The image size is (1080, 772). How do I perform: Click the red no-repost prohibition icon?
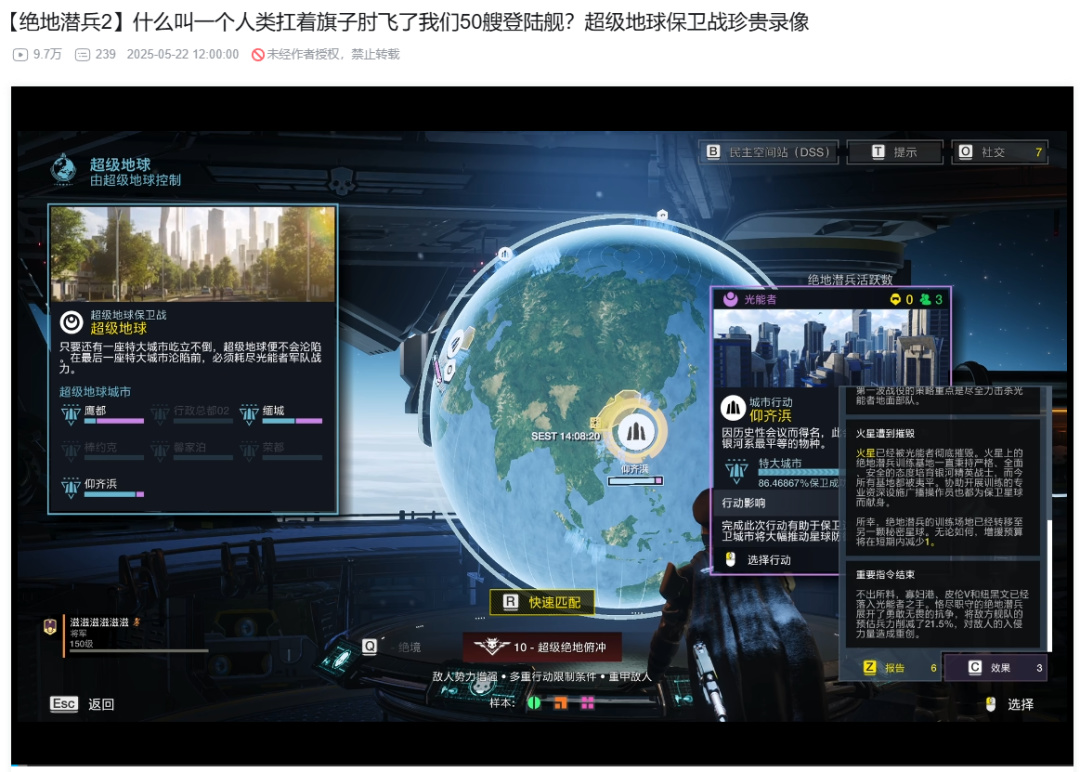(258, 54)
